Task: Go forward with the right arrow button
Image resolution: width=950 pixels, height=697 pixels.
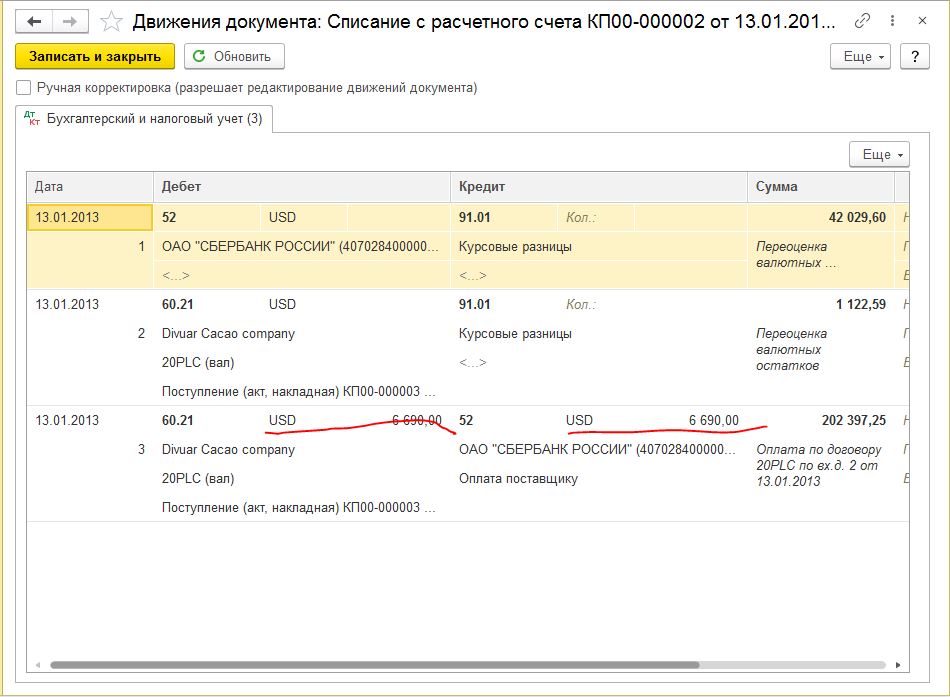Action: (70, 22)
